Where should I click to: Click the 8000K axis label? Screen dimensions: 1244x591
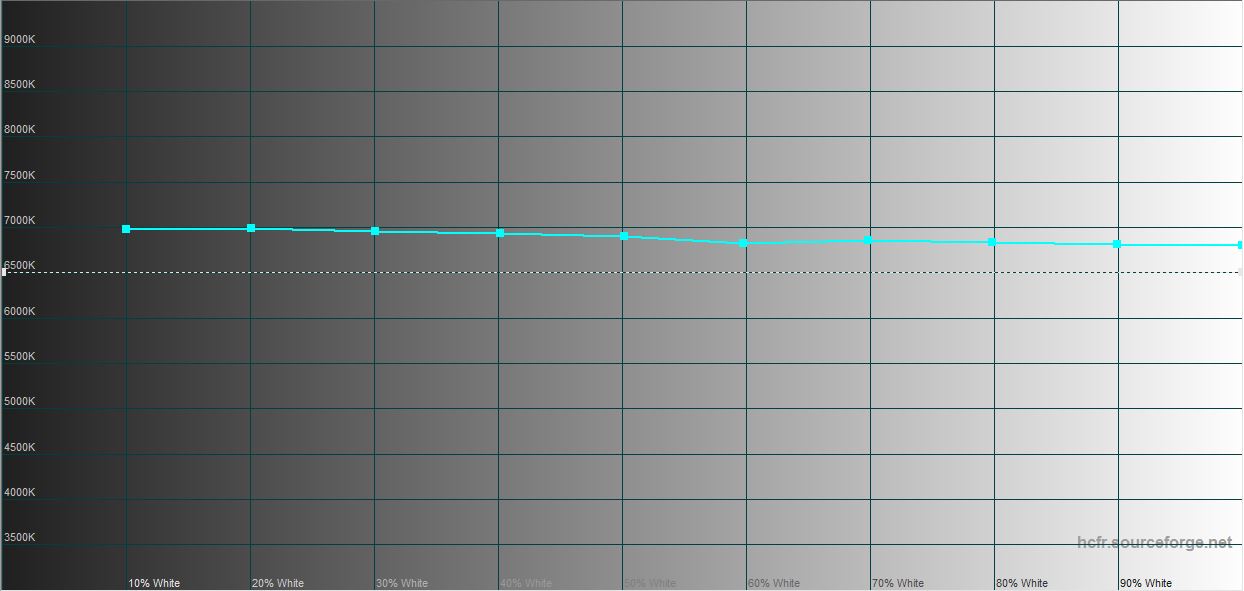[x=20, y=129]
